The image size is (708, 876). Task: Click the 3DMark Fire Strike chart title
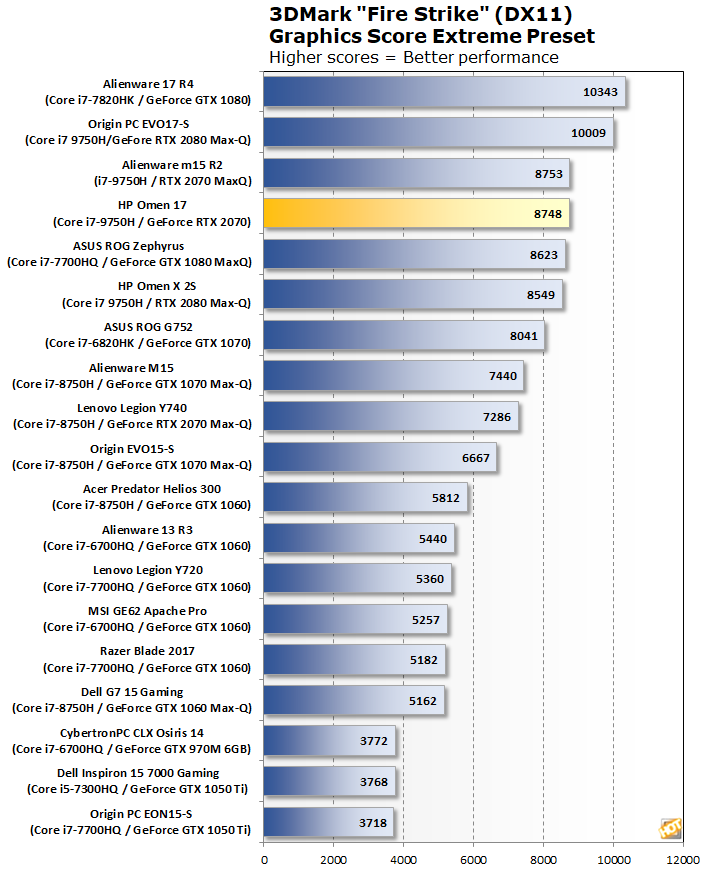[x=421, y=14]
